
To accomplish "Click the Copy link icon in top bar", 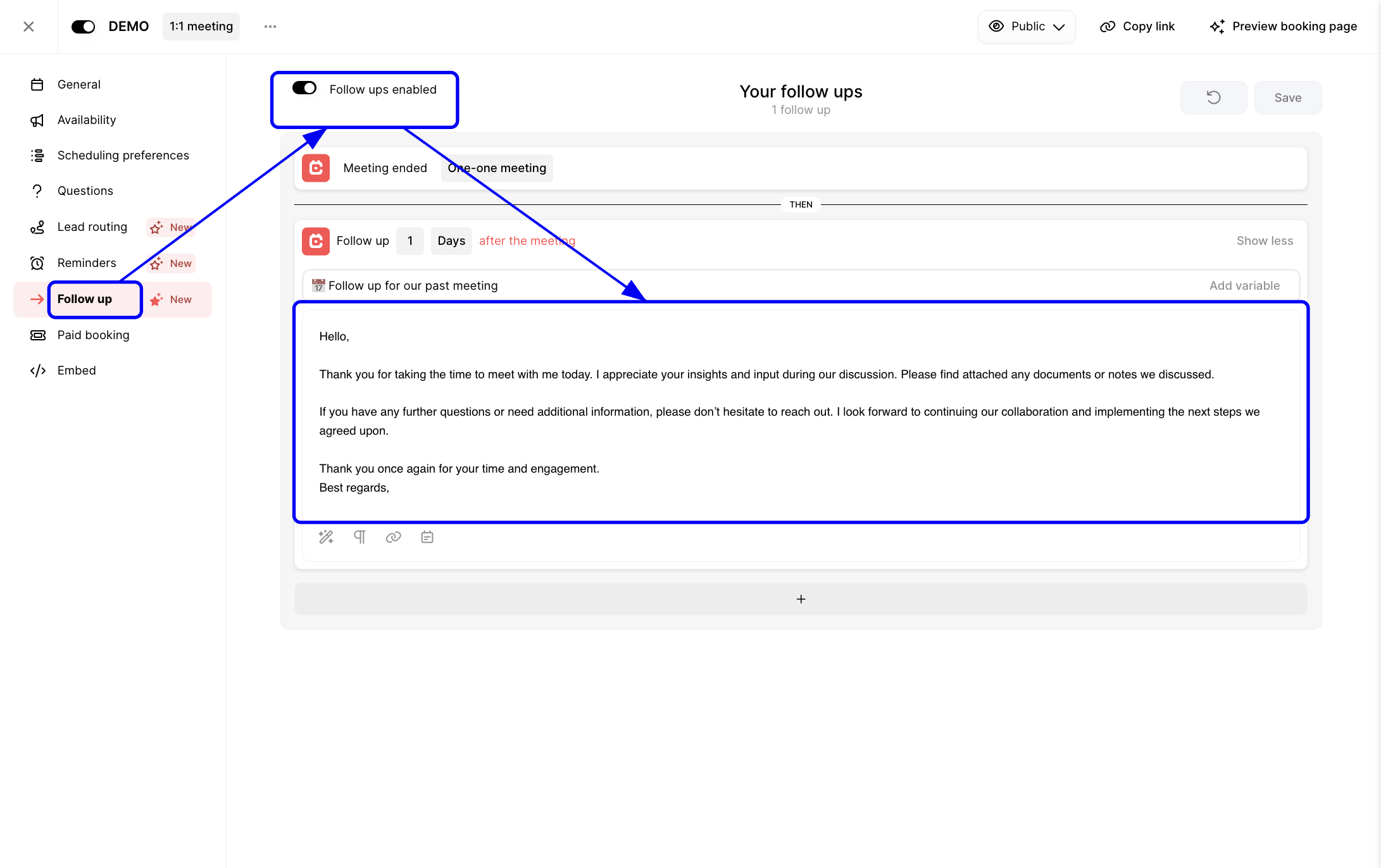I will (1108, 27).
